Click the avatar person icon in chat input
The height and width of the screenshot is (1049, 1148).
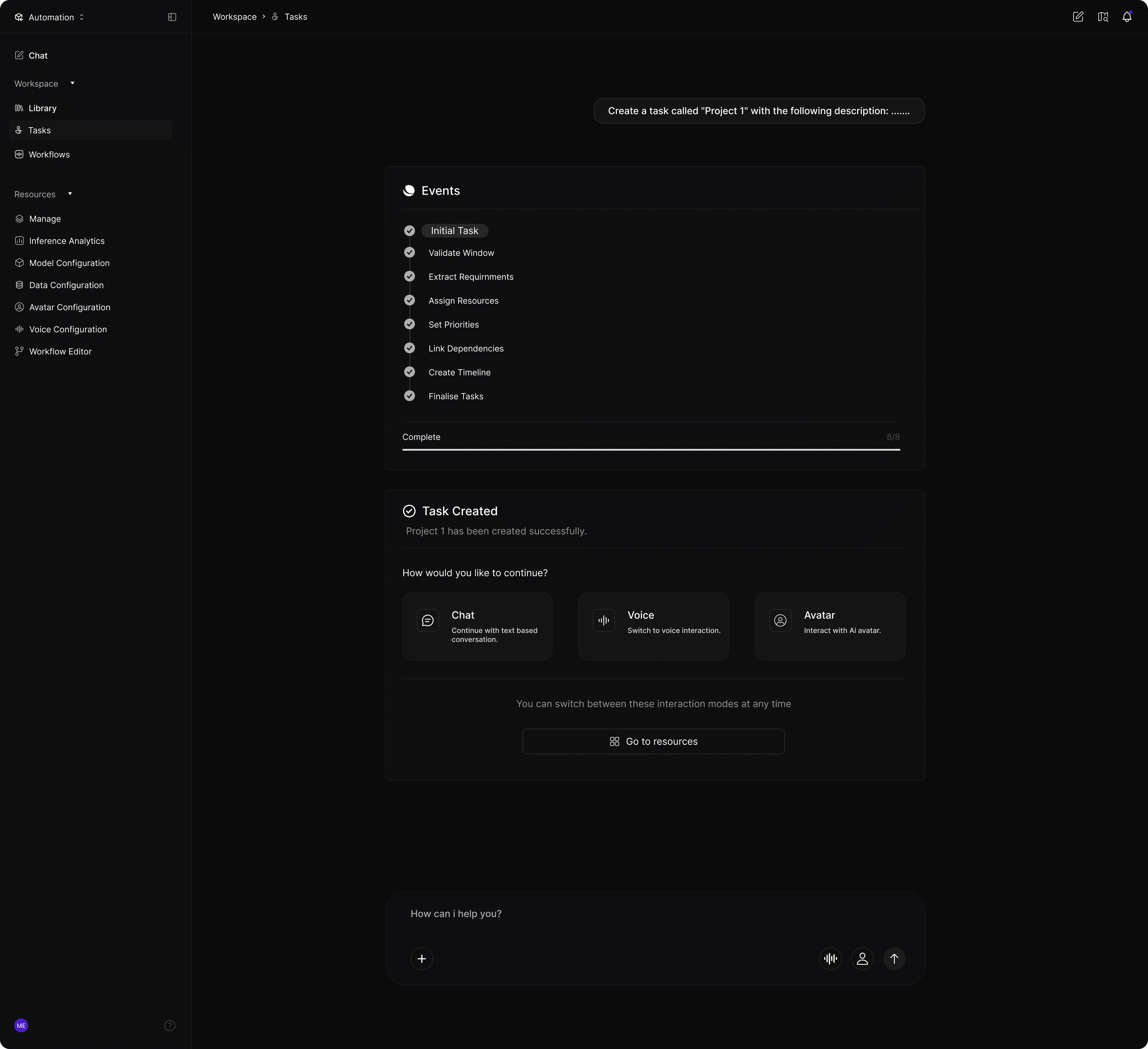(862, 958)
